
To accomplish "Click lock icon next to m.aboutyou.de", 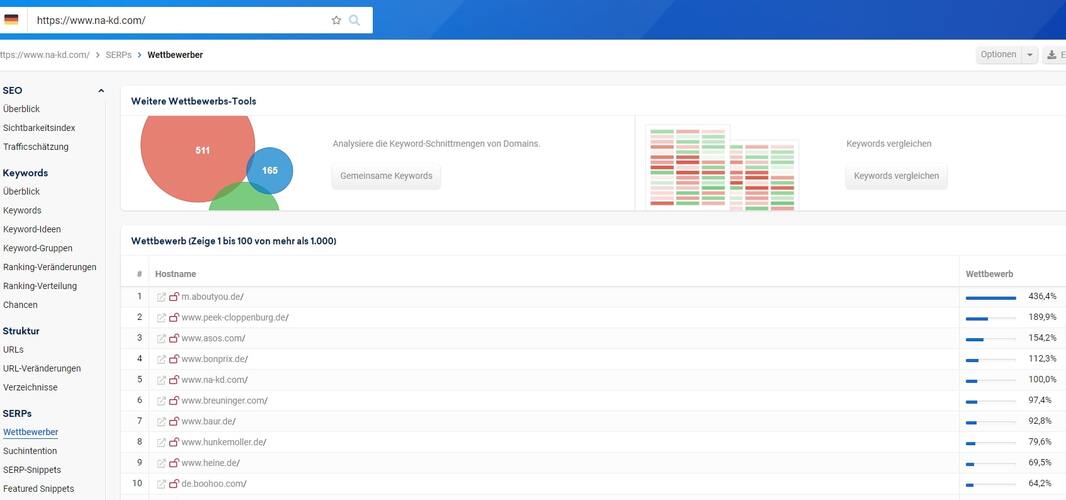I will (x=174, y=297).
